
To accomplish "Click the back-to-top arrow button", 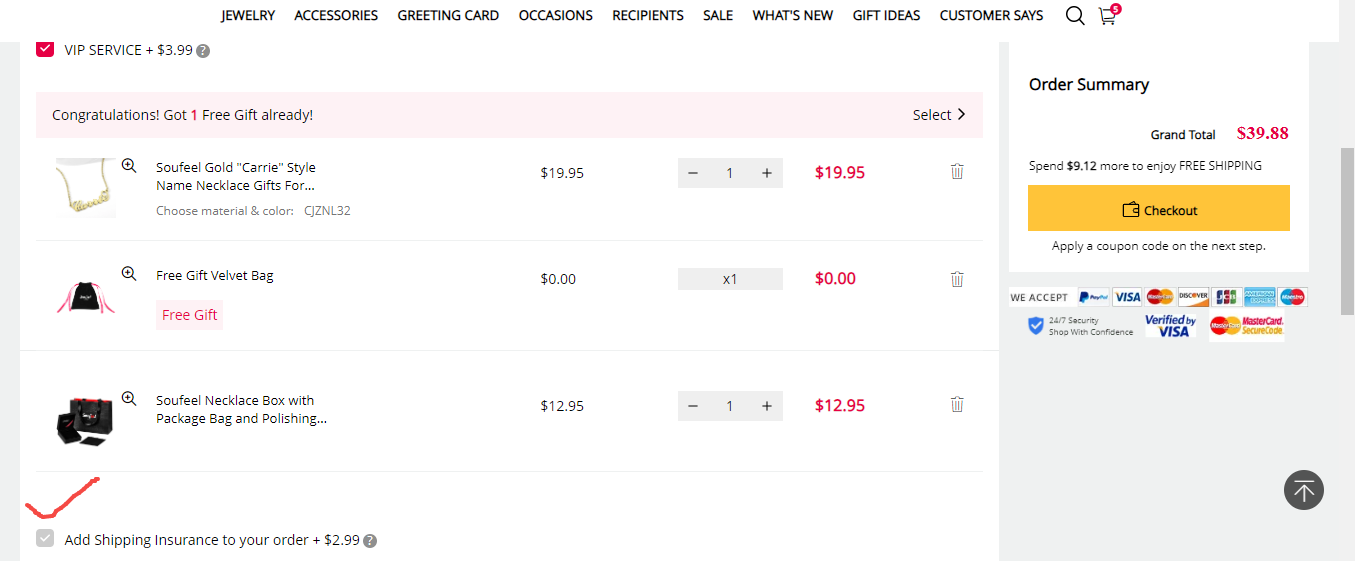I will 1304,490.
